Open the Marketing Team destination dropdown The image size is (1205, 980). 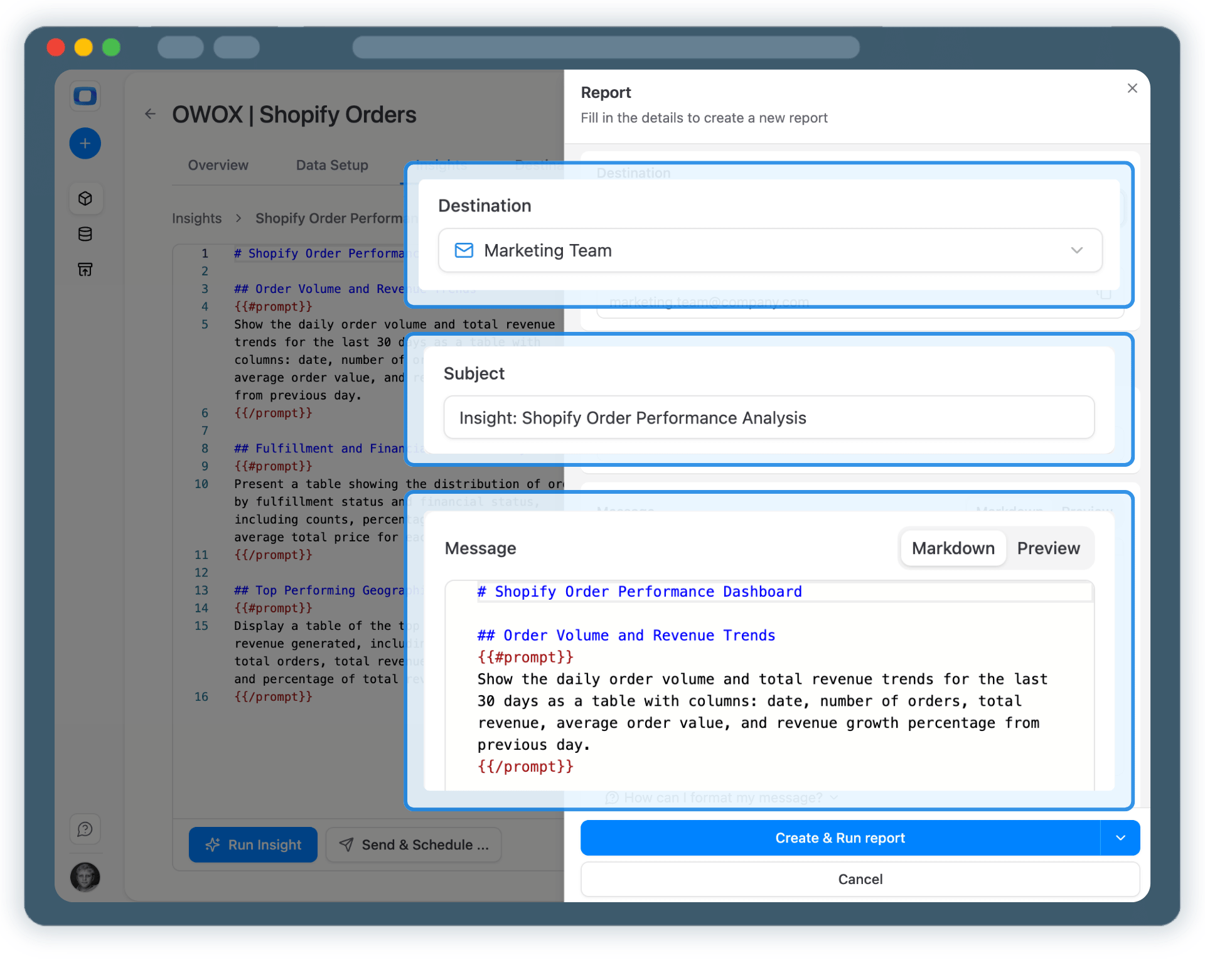pos(1078,250)
